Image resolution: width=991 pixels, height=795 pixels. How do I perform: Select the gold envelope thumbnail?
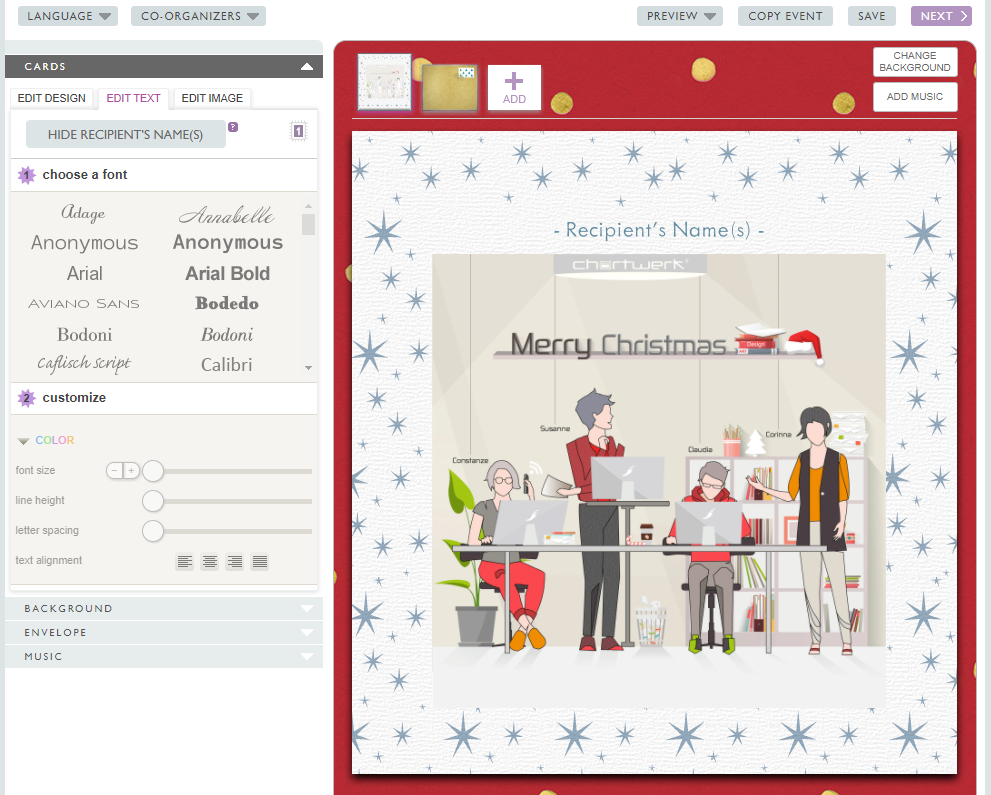450,87
